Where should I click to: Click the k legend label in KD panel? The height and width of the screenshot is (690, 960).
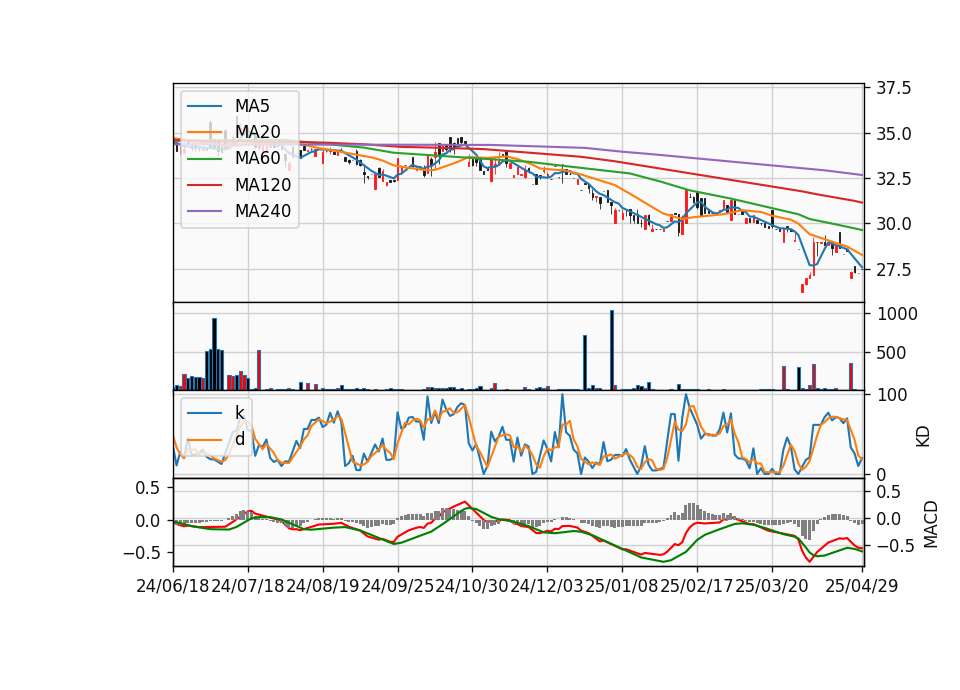(240, 413)
